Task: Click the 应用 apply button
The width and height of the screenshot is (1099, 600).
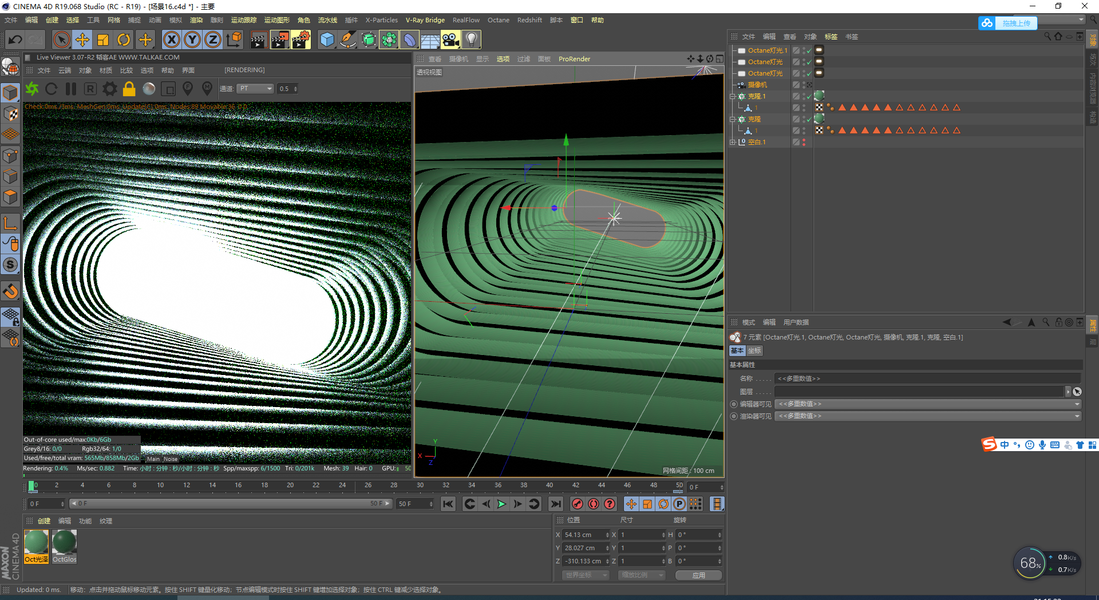Action: [698, 575]
